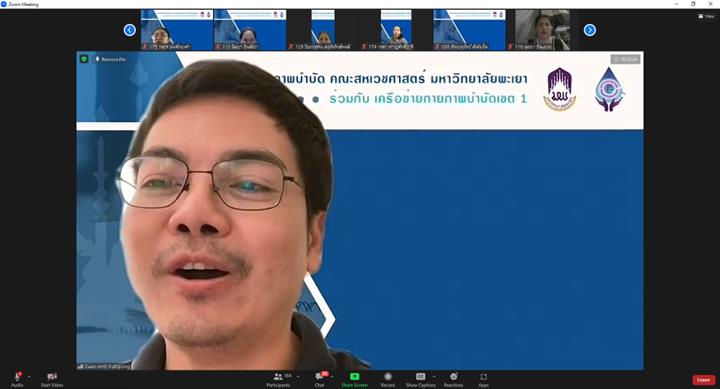The image size is (720, 389).
Task: Click the green Share Screen icon
Action: pos(354,376)
